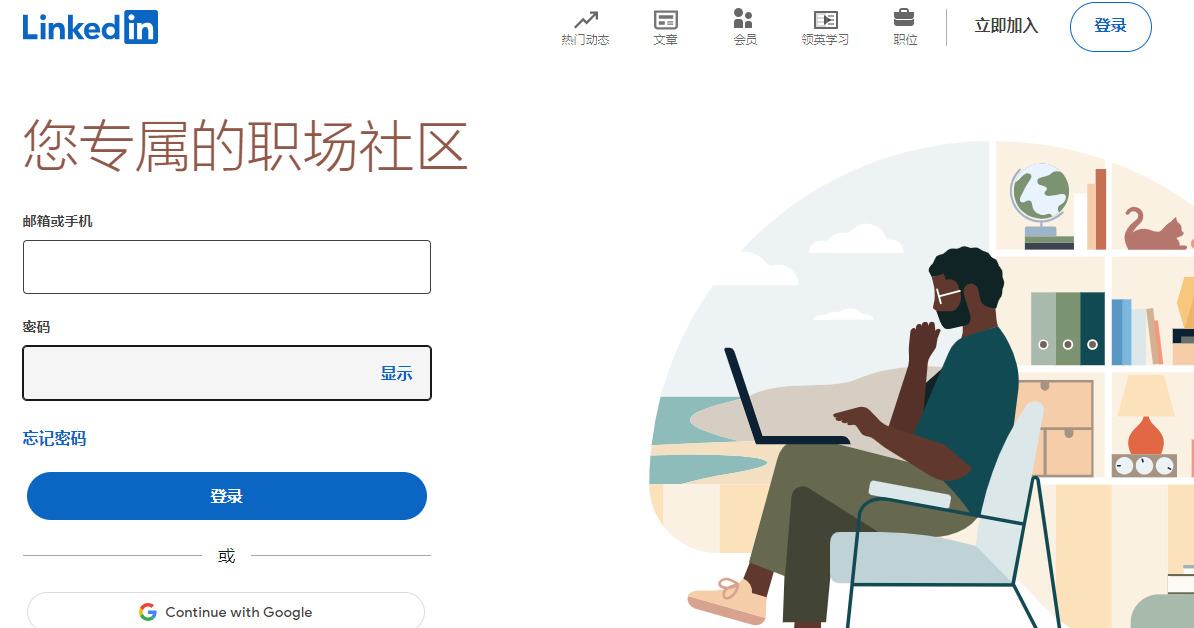The height and width of the screenshot is (628, 1194).
Task: Open the 忘记密码 forgot password link
Action: pyautogui.click(x=54, y=438)
